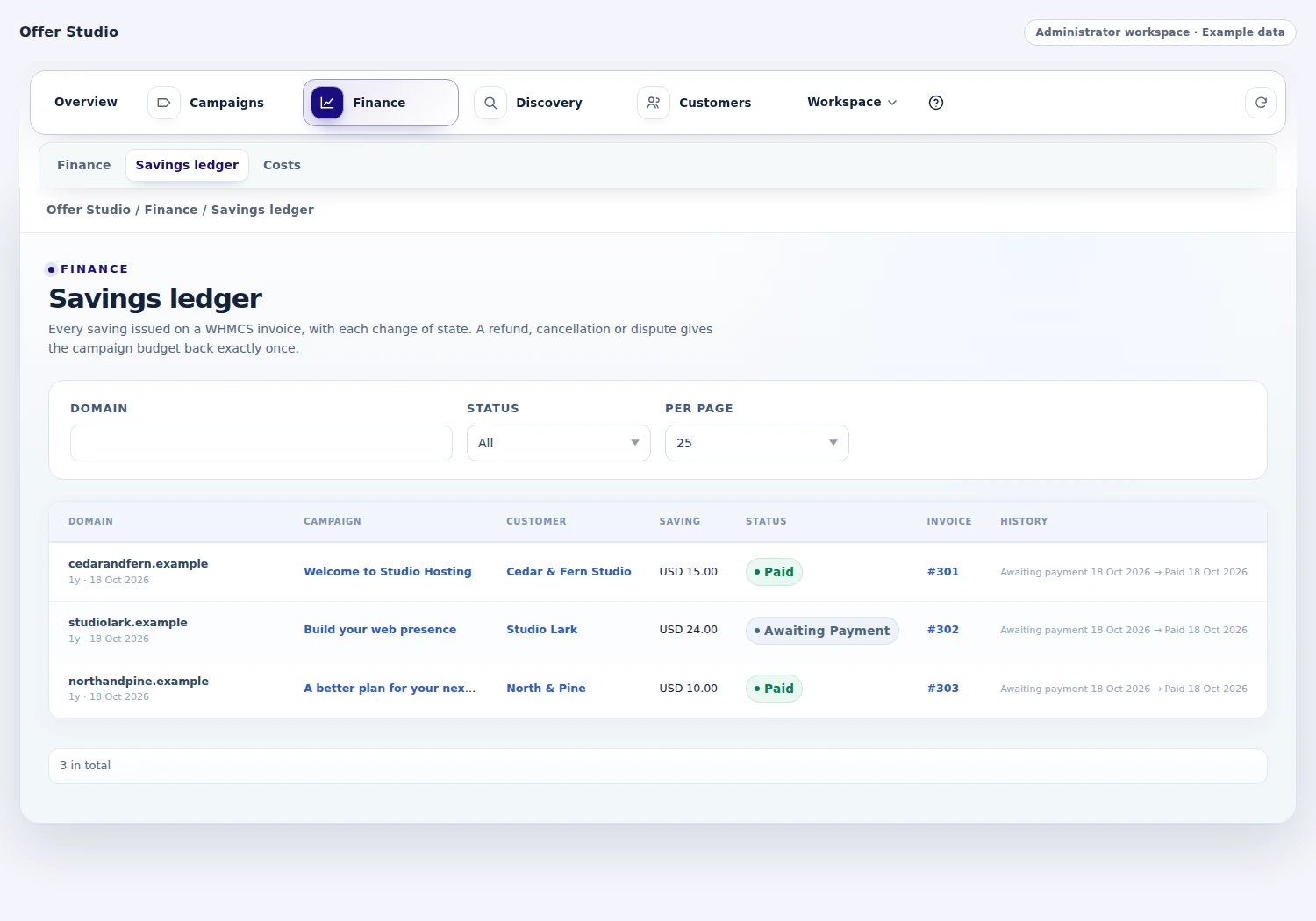Image resolution: width=1316 pixels, height=921 pixels.
Task: Click the Administrator workspace badge
Action: click(1160, 32)
